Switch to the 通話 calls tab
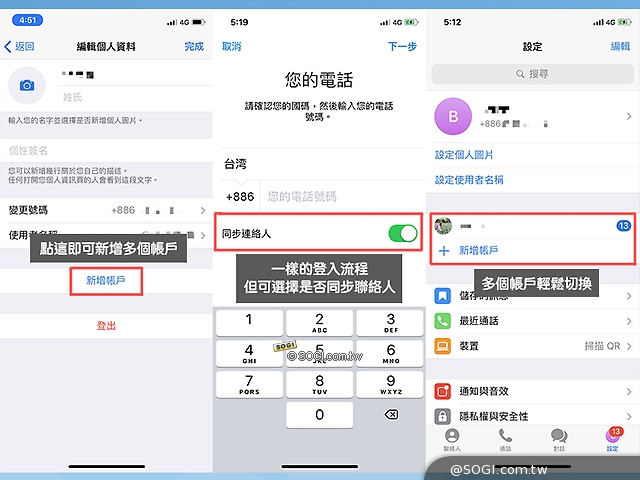Image resolution: width=640 pixels, height=480 pixels. 505,440
